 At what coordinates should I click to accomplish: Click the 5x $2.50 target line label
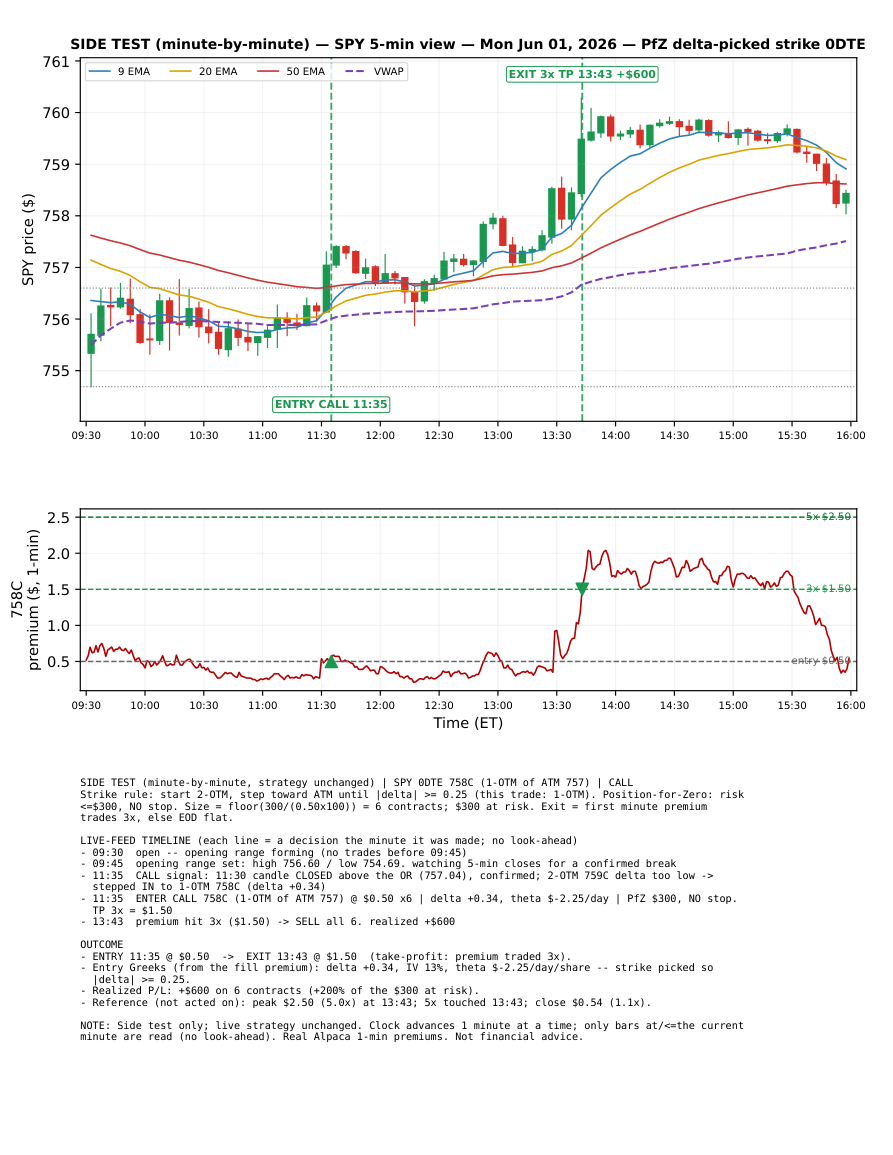pyautogui.click(x=828, y=516)
